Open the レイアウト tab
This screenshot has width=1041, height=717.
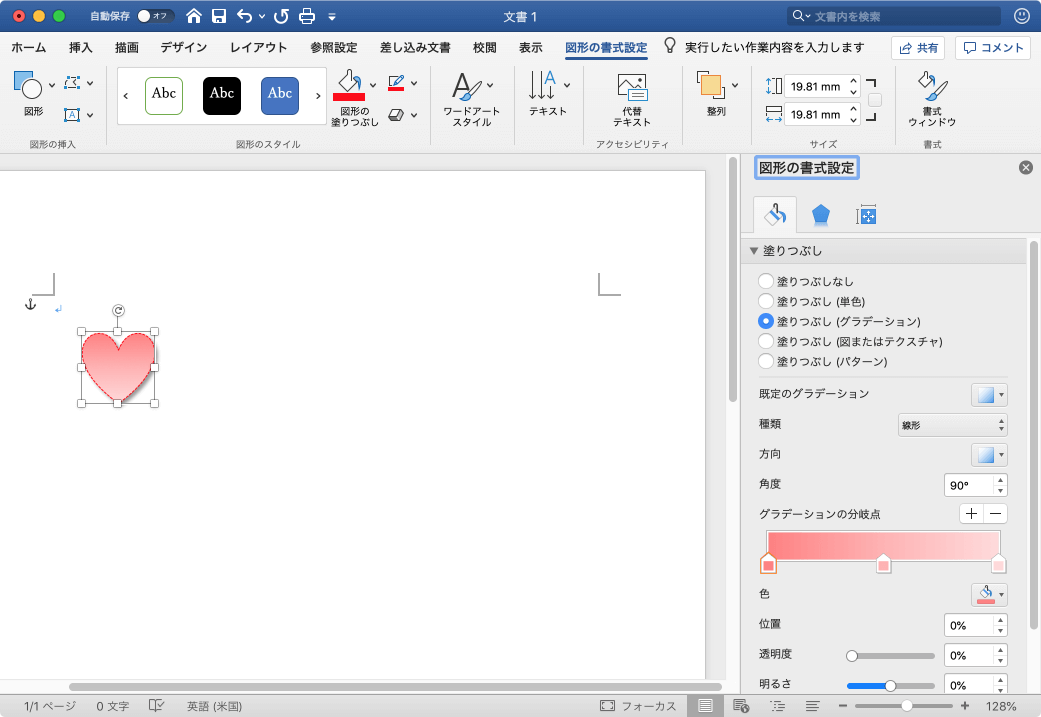point(258,48)
